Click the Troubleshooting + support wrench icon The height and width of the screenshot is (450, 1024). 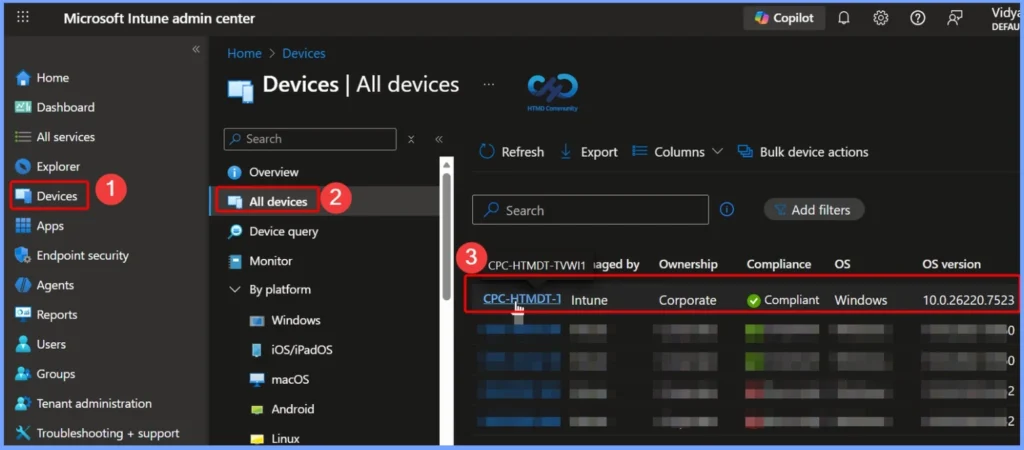tap(23, 433)
